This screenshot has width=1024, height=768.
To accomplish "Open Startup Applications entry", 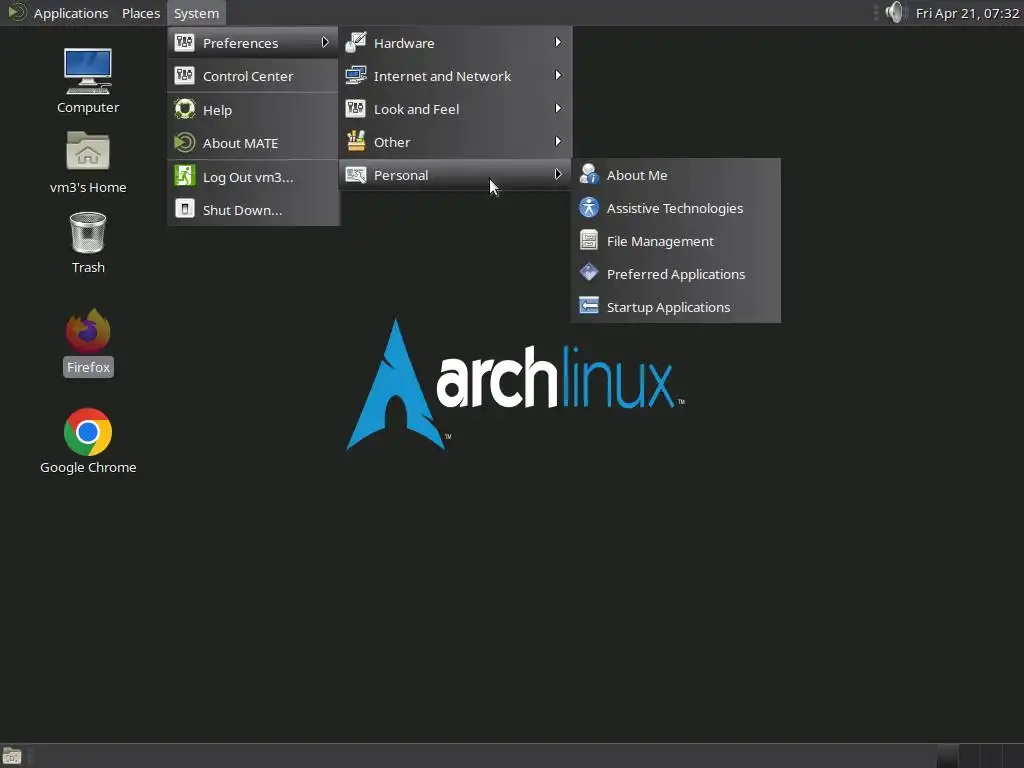I will click(x=676, y=306).
